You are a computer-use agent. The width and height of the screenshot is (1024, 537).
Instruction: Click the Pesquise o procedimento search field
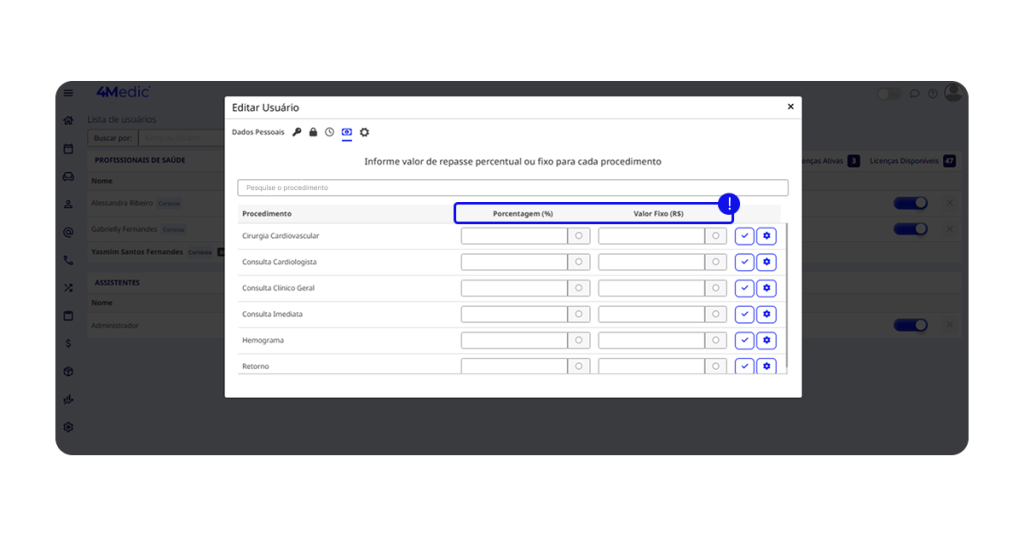512,188
